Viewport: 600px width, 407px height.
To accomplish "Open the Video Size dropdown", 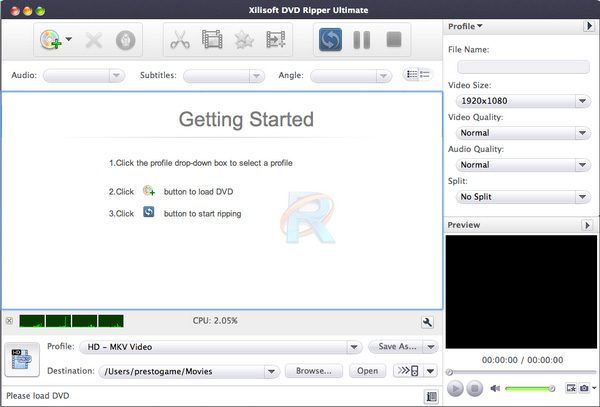I will tap(518, 101).
